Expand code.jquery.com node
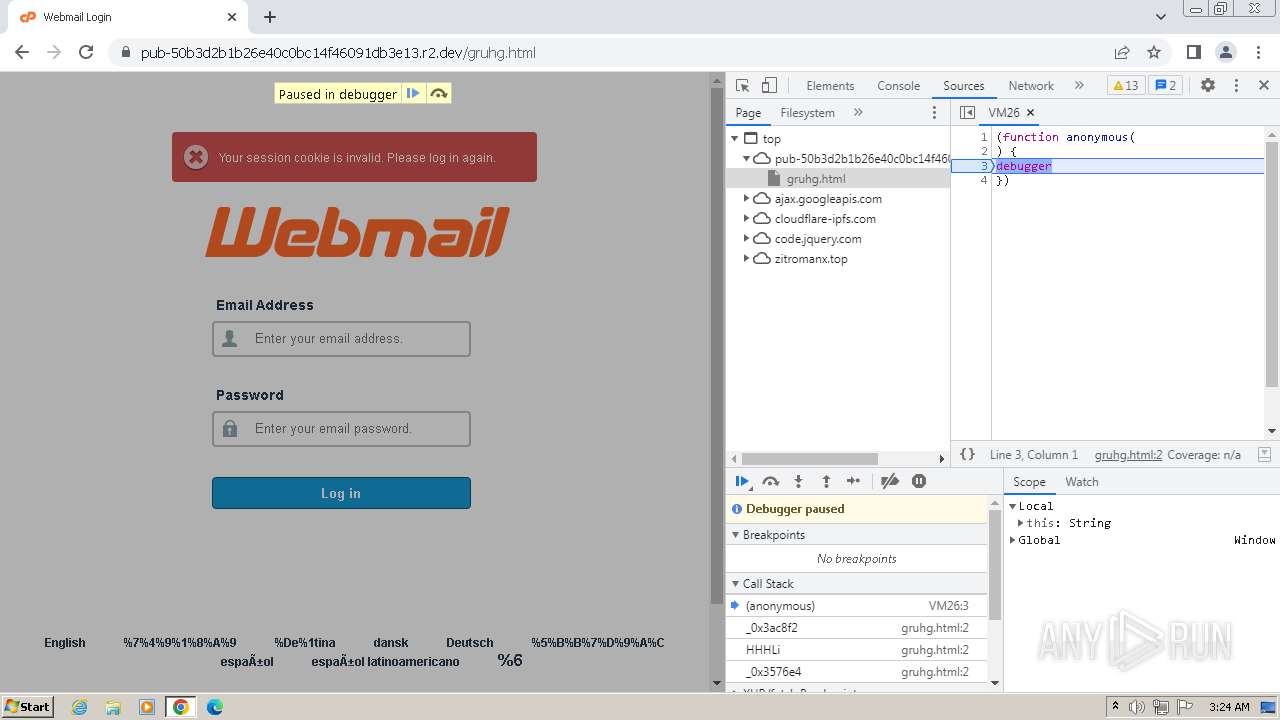 [746, 239]
